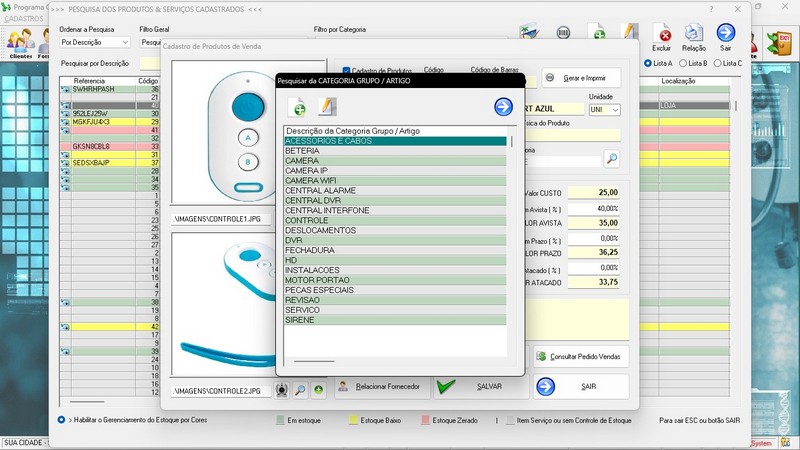Open the Ordenar a Pesquisa dropdown
Viewport: 800px width, 450px height.
click(x=94, y=43)
